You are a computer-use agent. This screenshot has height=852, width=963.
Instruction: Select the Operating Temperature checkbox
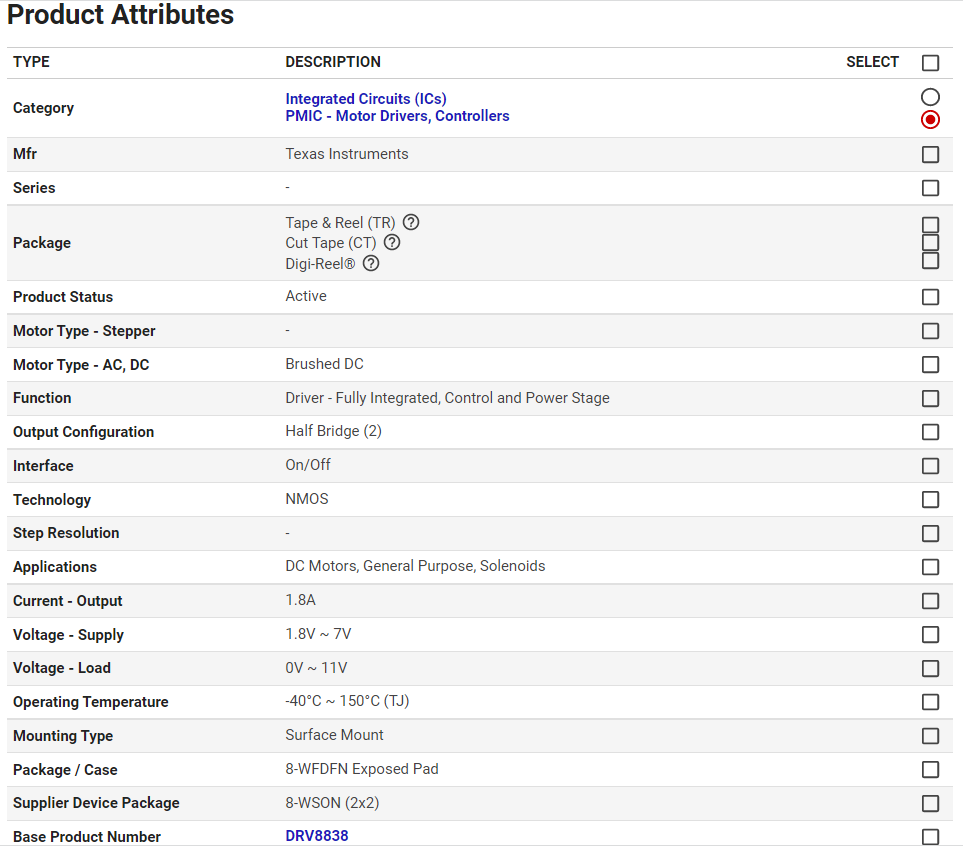coord(930,702)
